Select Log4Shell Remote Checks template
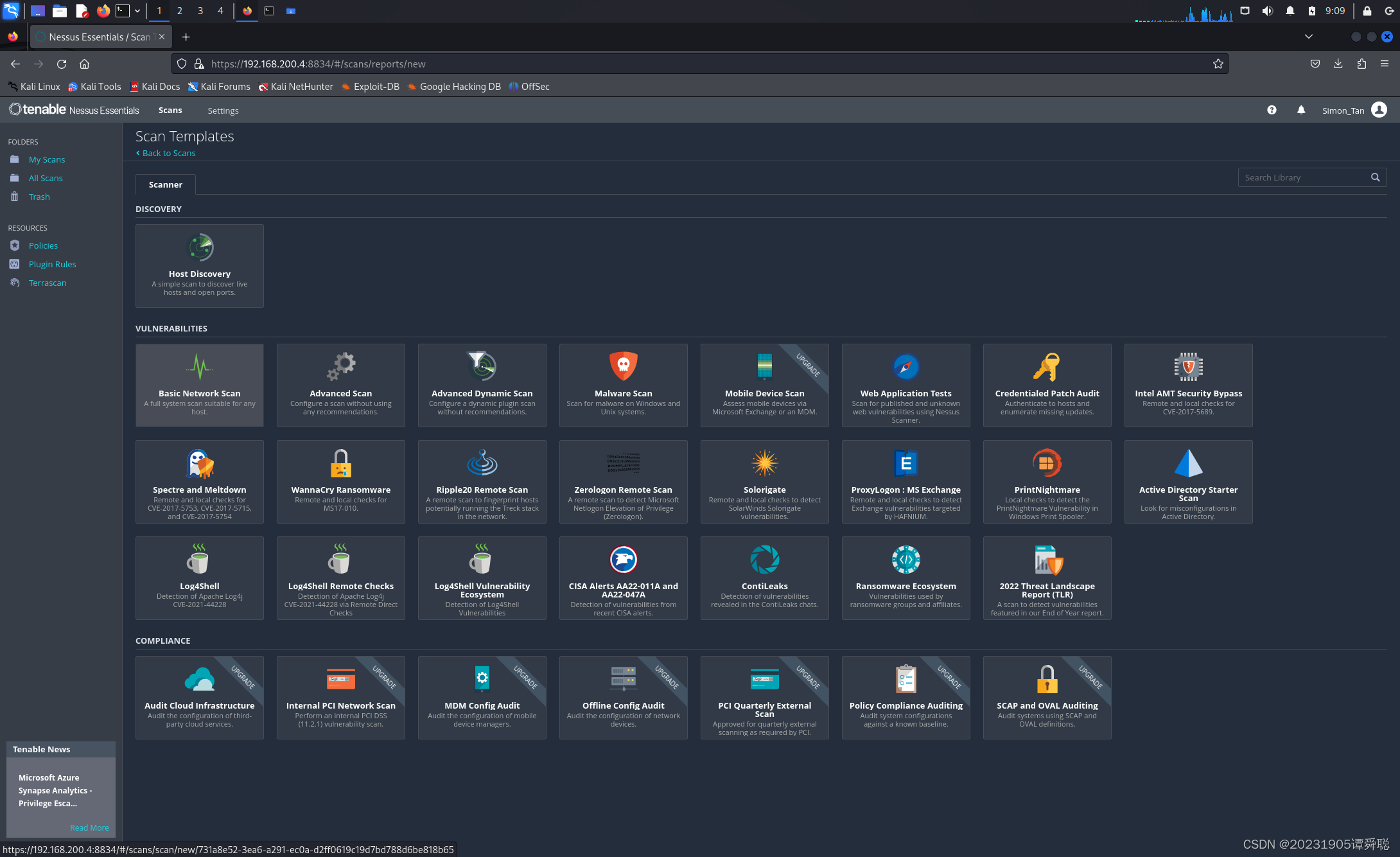Viewport: 1400px width, 857px height. pos(340,578)
